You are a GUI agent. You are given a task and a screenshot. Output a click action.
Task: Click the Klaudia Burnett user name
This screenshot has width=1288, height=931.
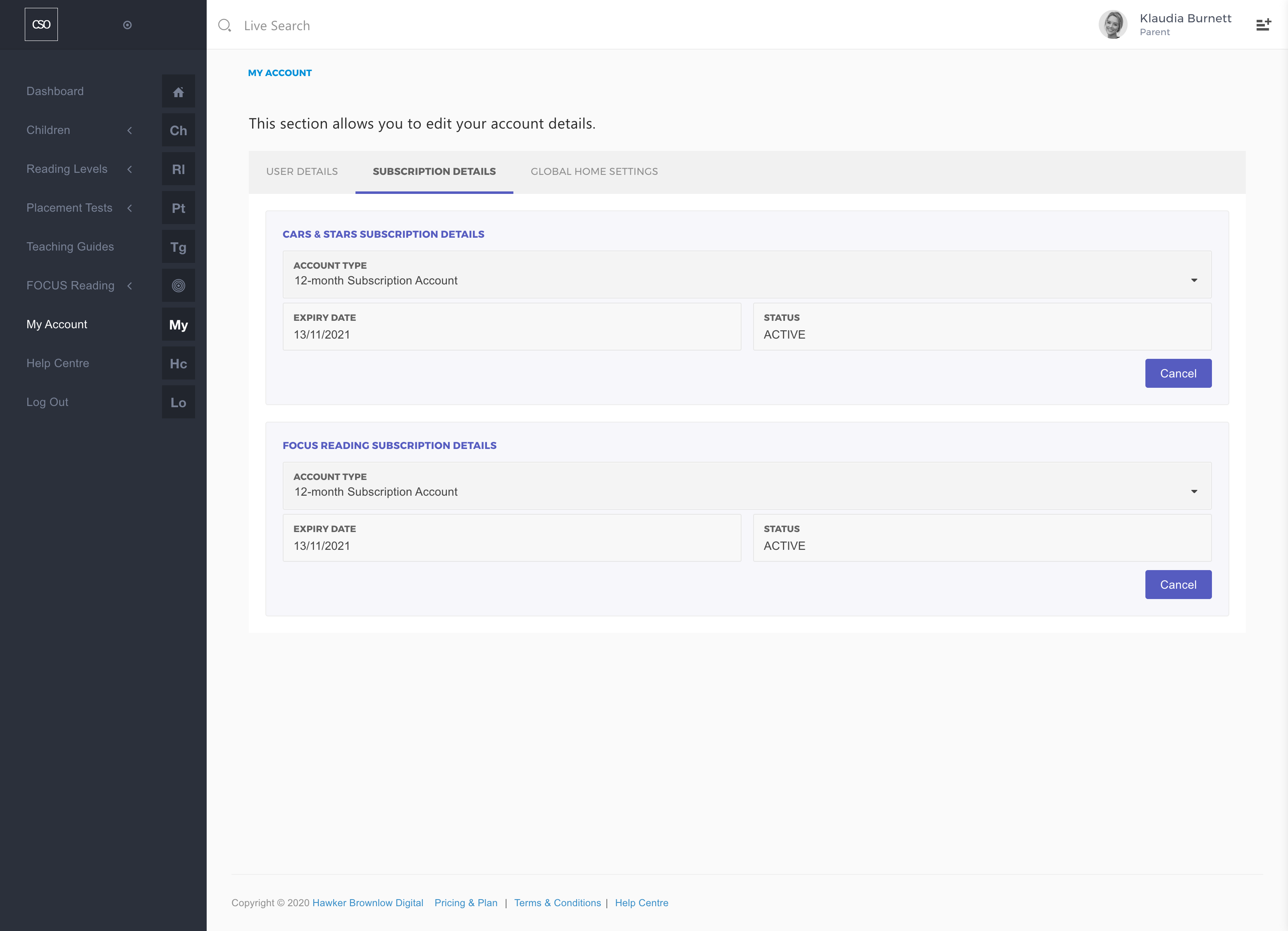click(x=1185, y=18)
